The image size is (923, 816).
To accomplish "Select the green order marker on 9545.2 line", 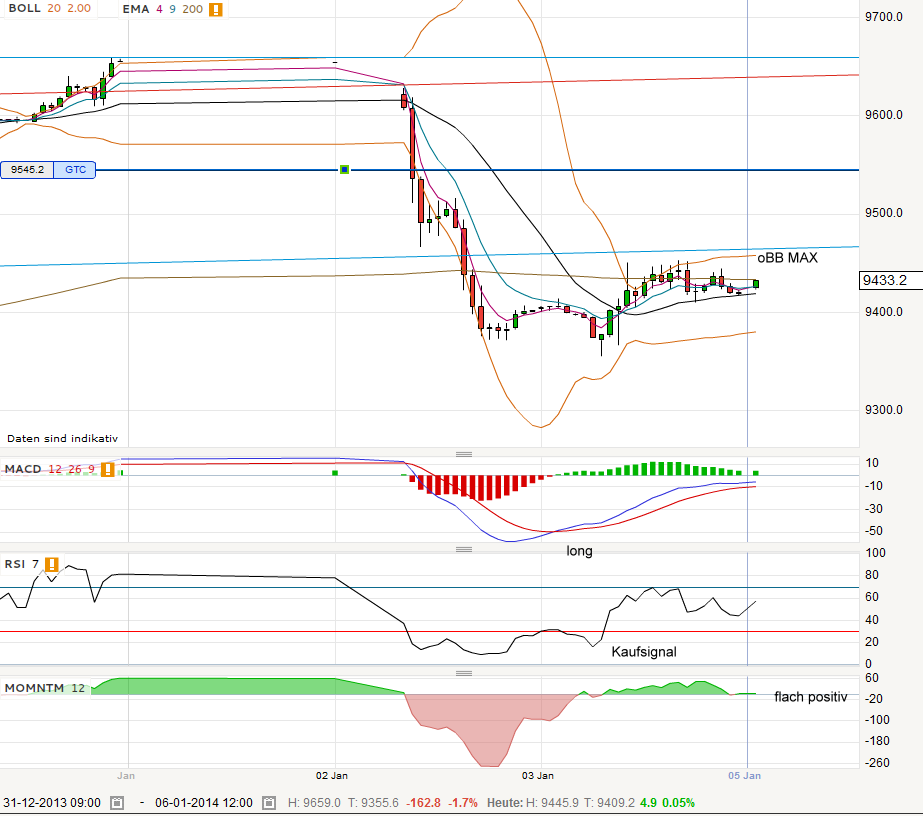I will click(x=344, y=170).
